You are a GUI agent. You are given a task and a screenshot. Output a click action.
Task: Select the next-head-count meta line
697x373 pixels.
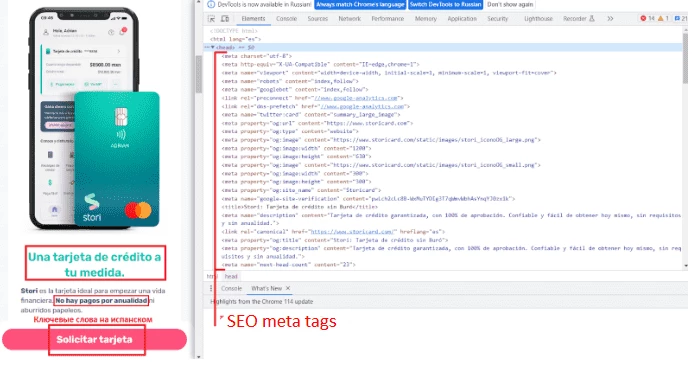(x=288, y=265)
